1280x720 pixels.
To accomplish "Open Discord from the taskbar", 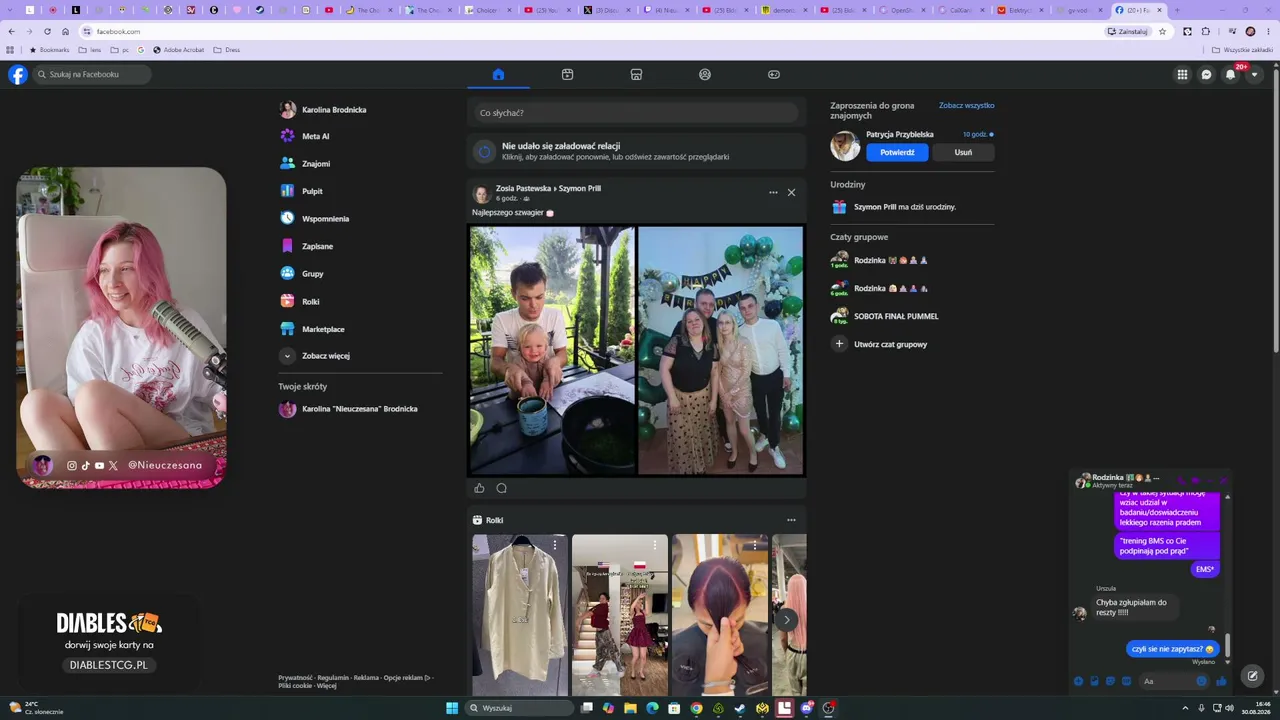I will (x=806, y=708).
